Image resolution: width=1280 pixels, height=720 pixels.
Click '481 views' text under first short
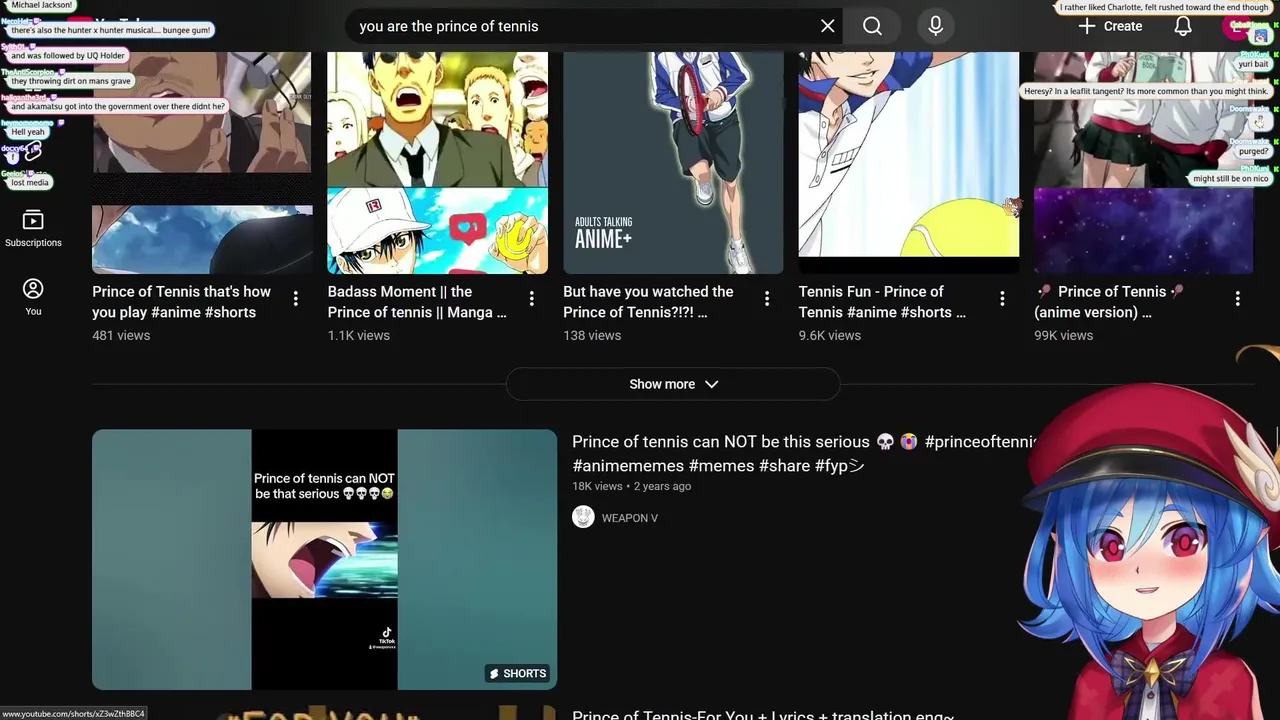point(121,335)
